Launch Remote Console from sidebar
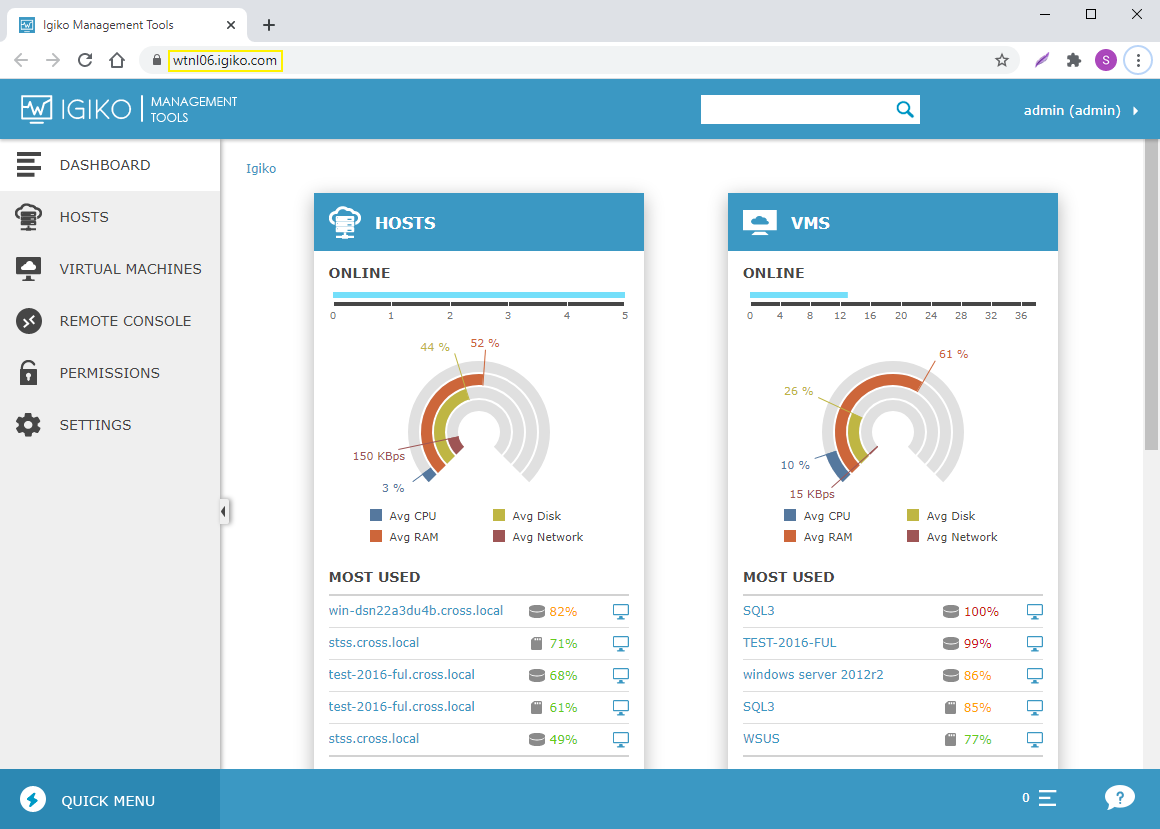1160x829 pixels. 109,321
